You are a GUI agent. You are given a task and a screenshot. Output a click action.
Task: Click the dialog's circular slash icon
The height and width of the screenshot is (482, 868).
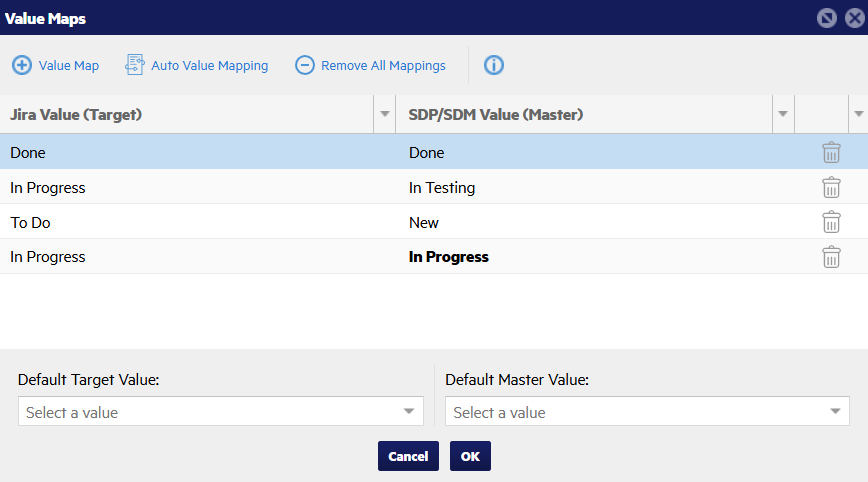(x=826, y=17)
